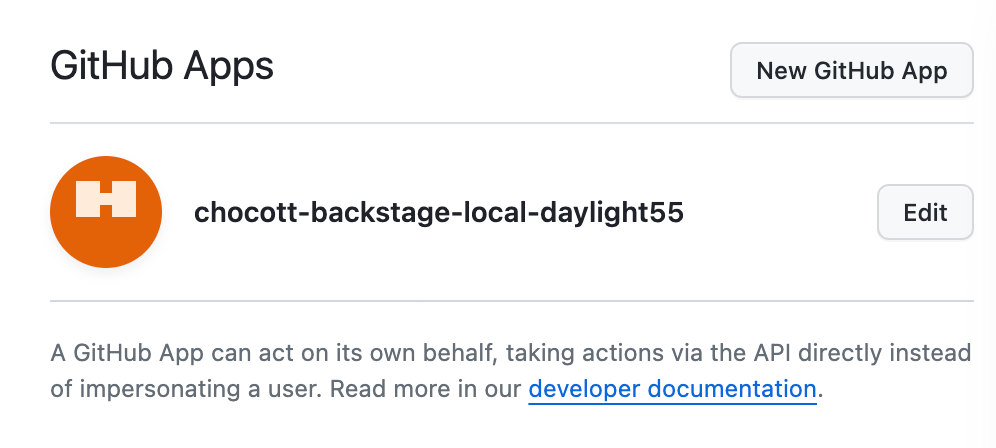
Task: Edit chocott-backstage-local-daylight55 settings
Action: (925, 212)
